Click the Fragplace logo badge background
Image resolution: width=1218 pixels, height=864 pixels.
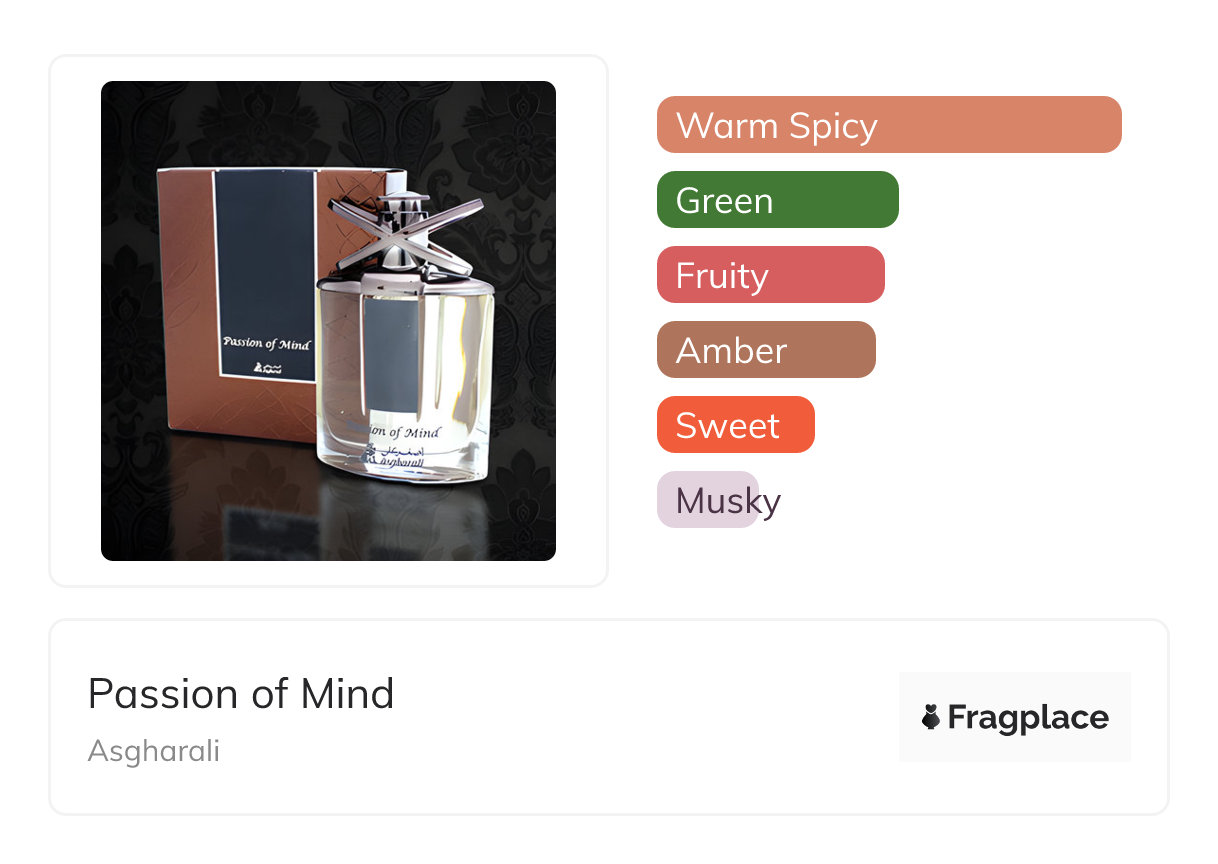pyautogui.click(x=1015, y=717)
